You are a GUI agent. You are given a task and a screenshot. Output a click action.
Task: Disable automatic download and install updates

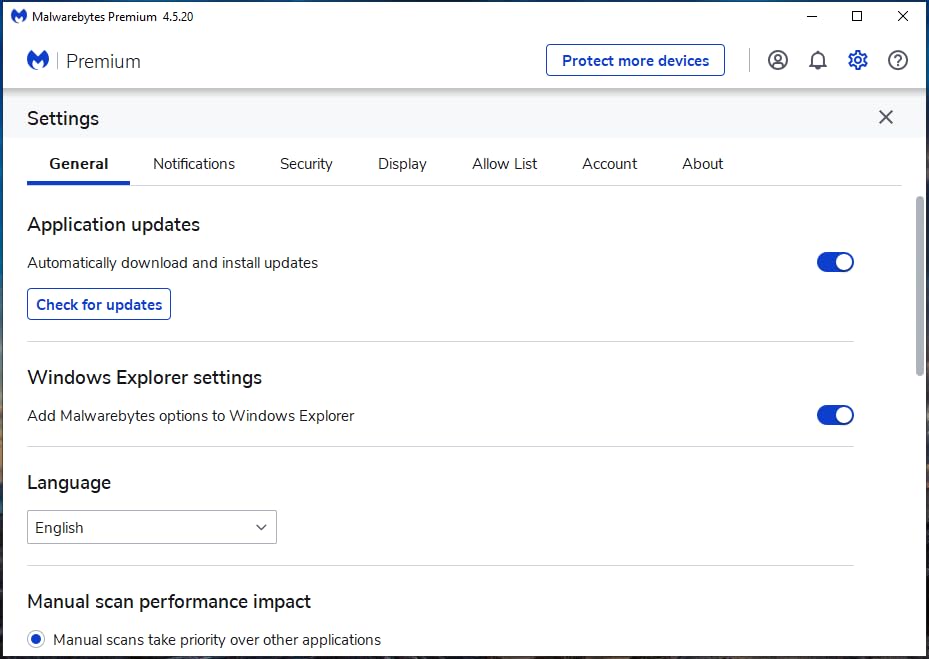click(835, 262)
